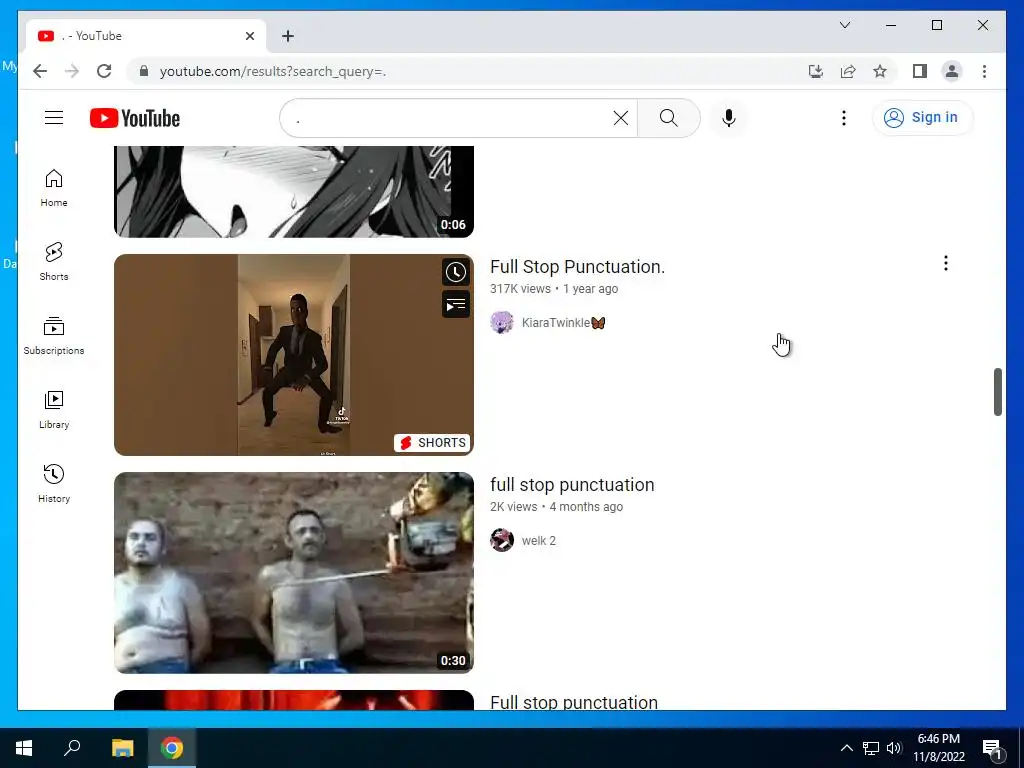1024x768 pixels.
Task: Open the 0:30 full stop punctuation thumbnail
Action: [294, 573]
